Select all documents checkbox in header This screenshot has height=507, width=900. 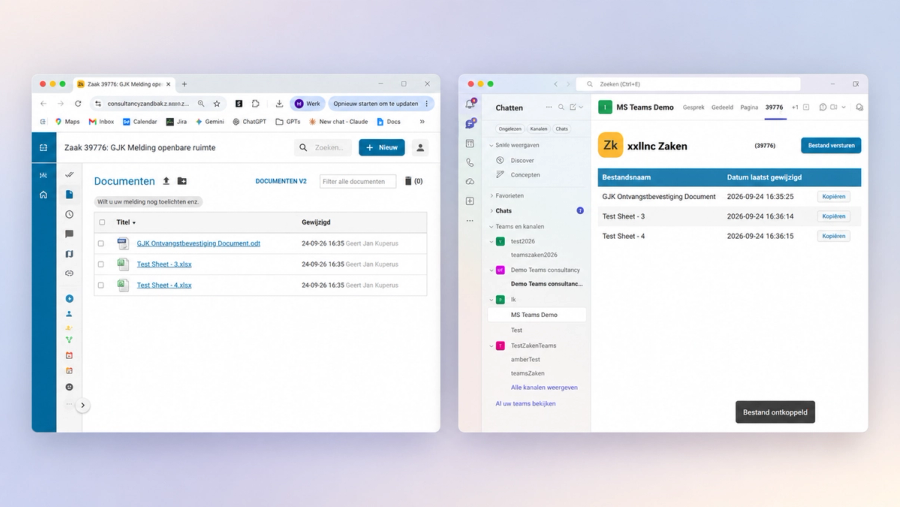point(102,222)
